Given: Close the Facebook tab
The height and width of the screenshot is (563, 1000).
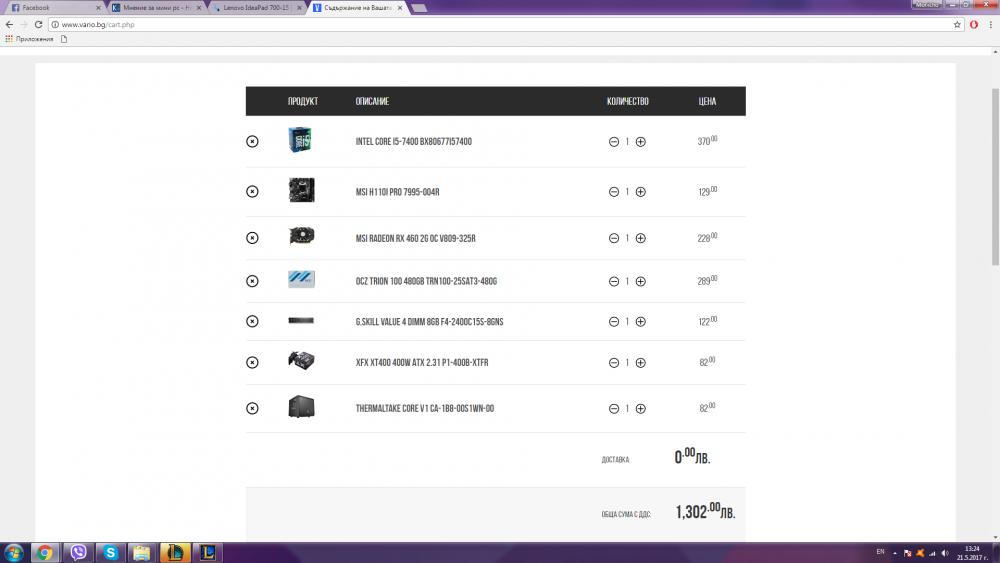Looking at the screenshot, I should click(98, 8).
